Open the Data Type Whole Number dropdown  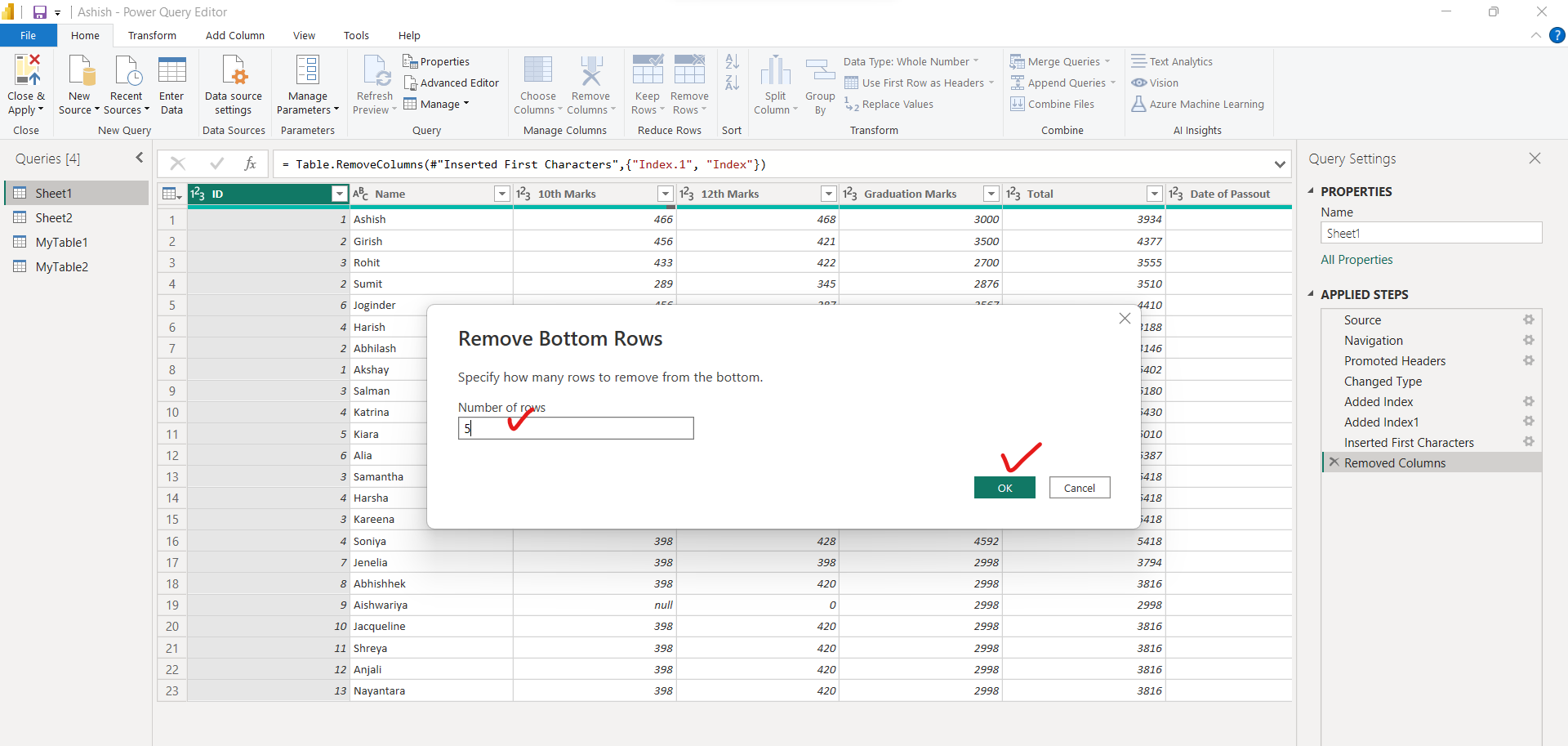tap(977, 61)
